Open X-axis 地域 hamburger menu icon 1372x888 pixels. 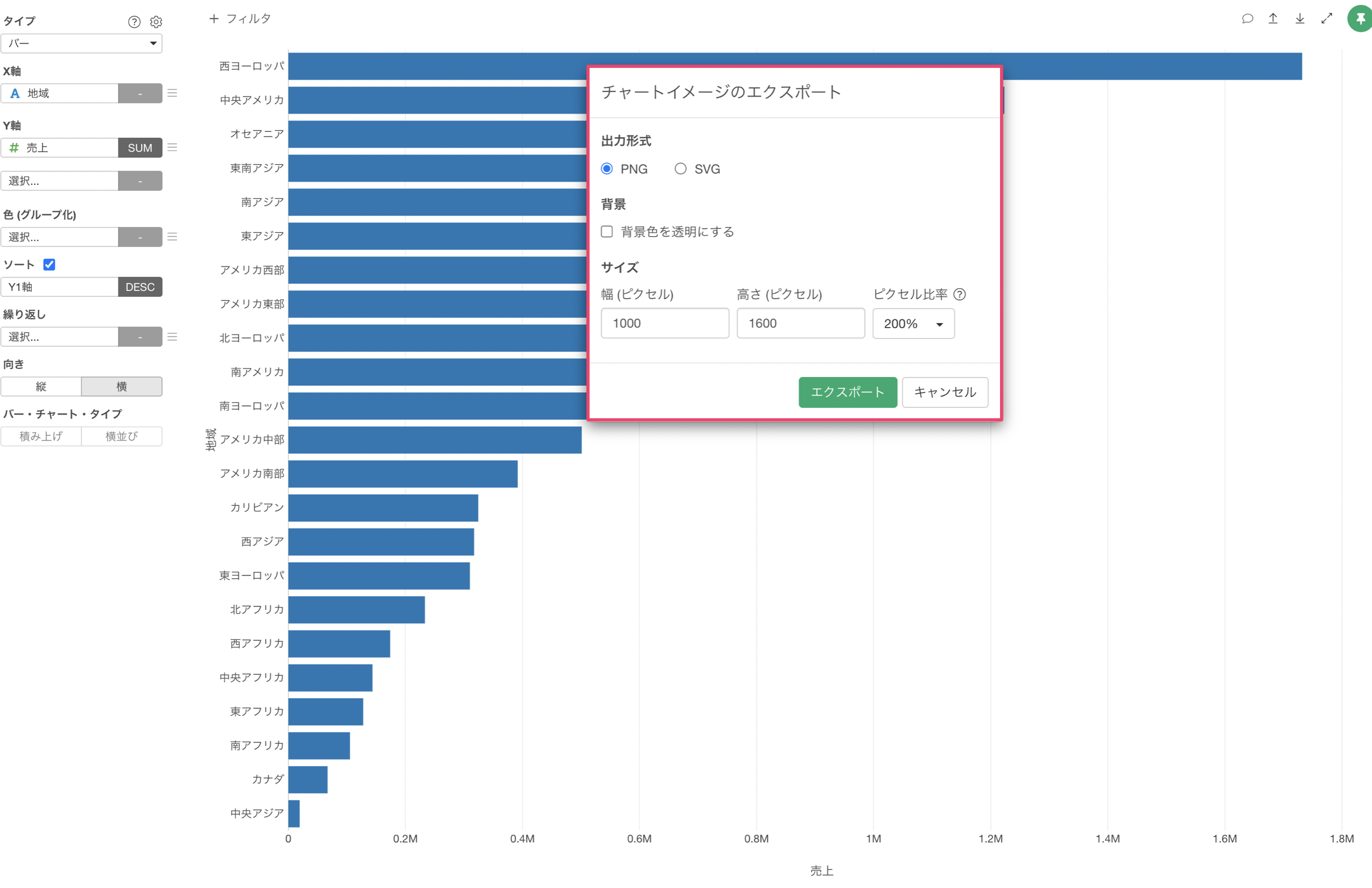click(x=172, y=93)
